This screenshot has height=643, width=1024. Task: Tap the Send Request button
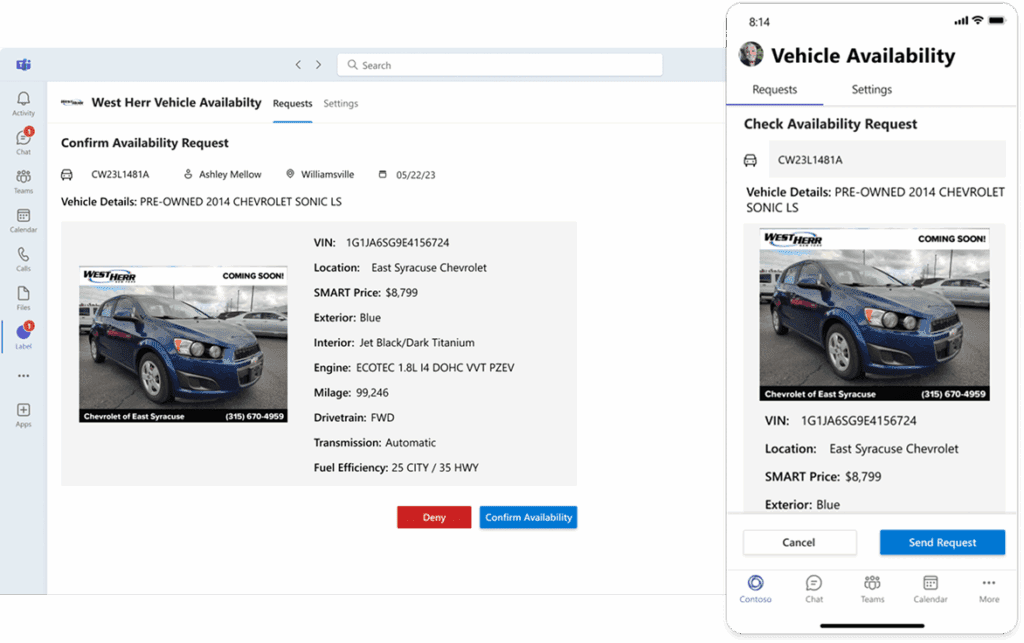pyautogui.click(x=942, y=542)
